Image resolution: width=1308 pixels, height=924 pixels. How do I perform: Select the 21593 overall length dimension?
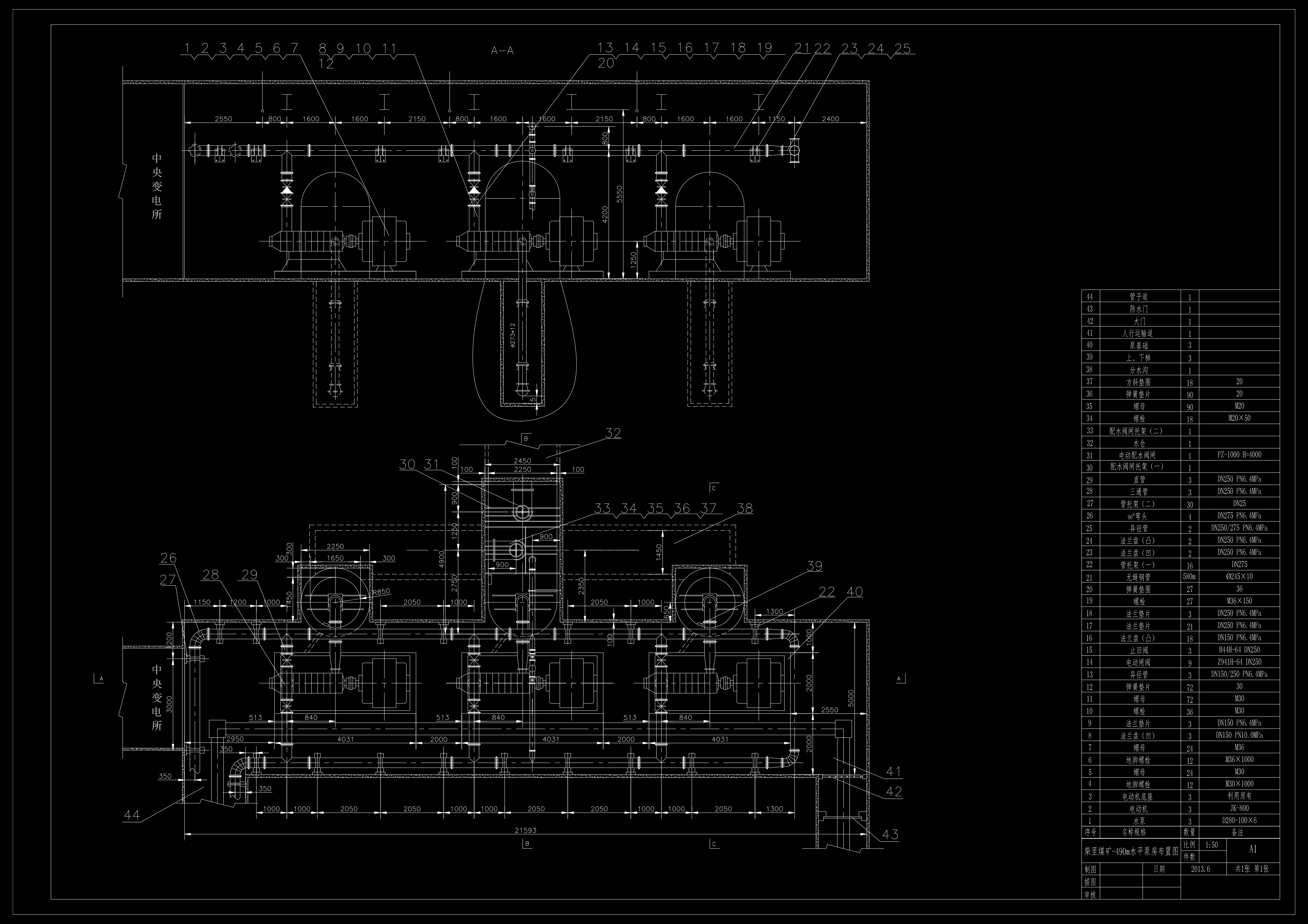(x=525, y=830)
